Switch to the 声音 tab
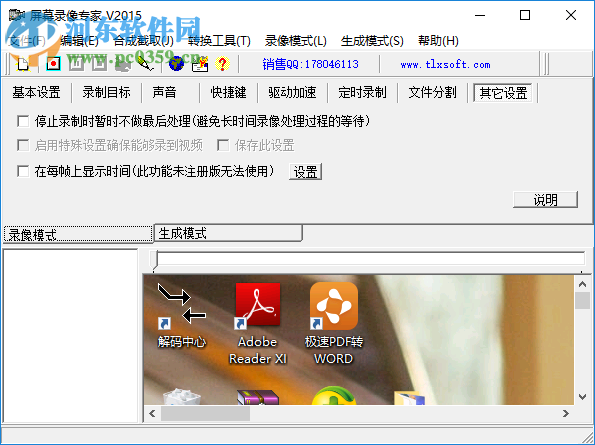 click(164, 93)
